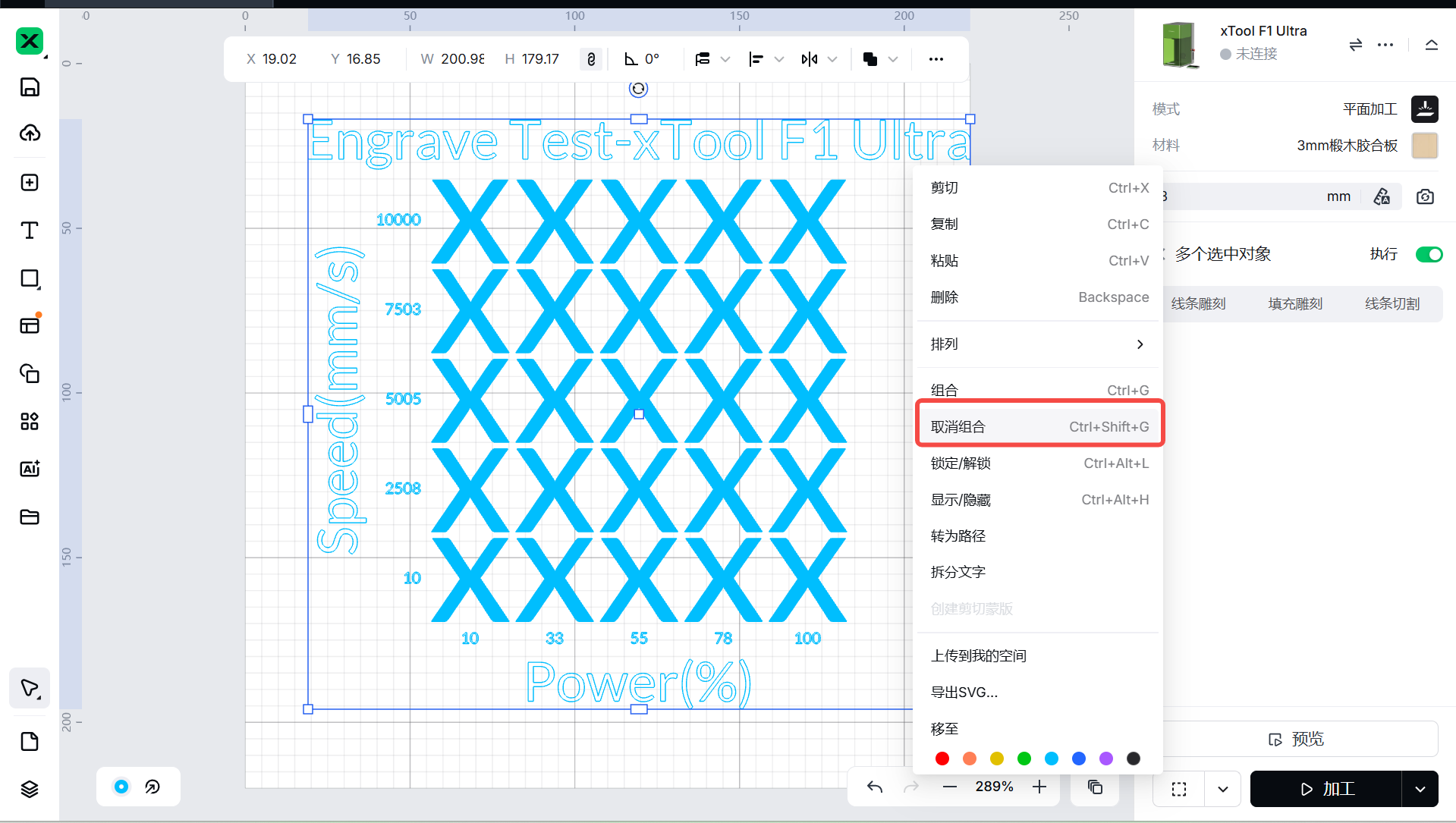The height and width of the screenshot is (823, 1456).
Task: Open the dropdown arrow beside 加工
Action: 1420,789
